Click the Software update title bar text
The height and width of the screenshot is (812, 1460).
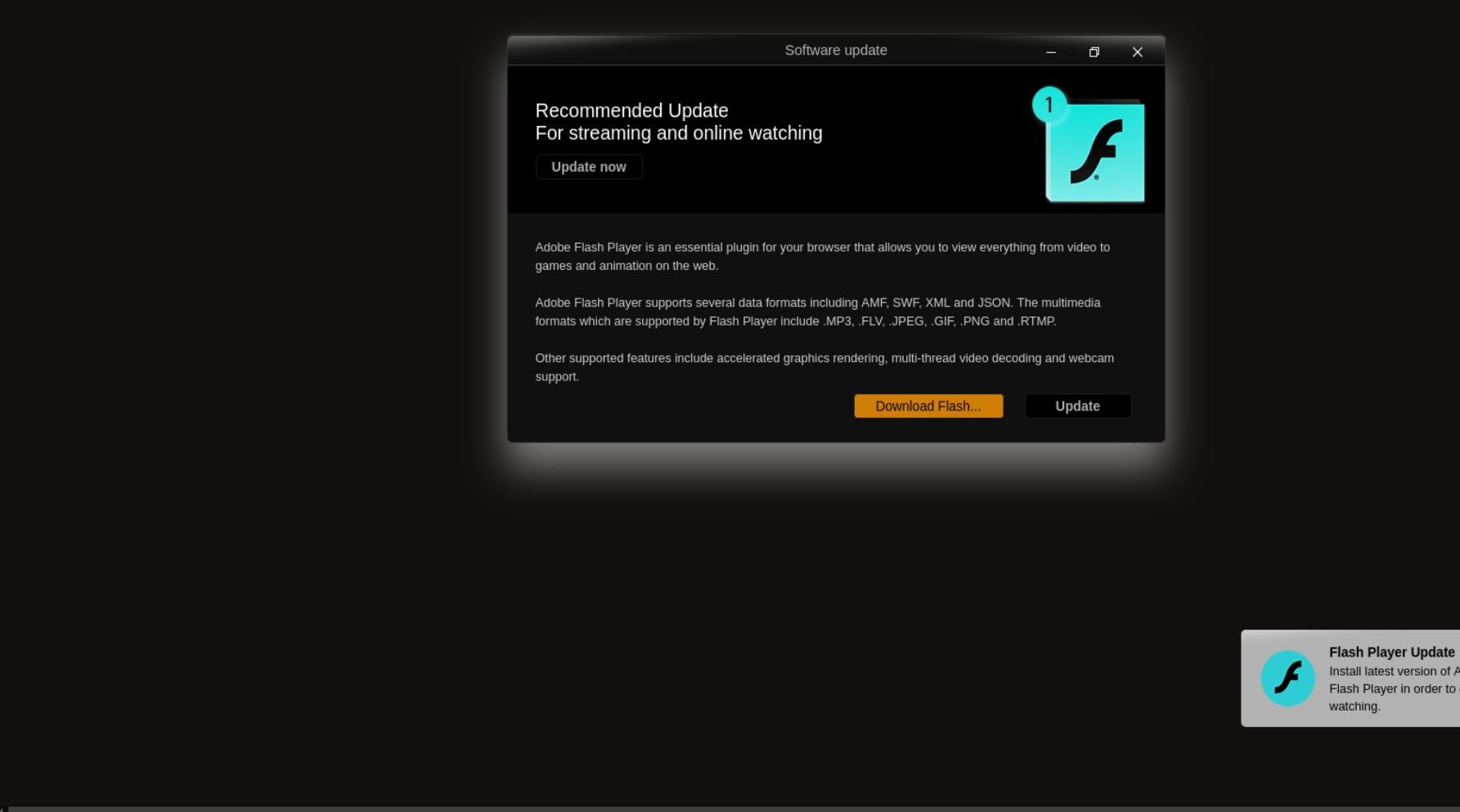pyautogui.click(x=836, y=51)
